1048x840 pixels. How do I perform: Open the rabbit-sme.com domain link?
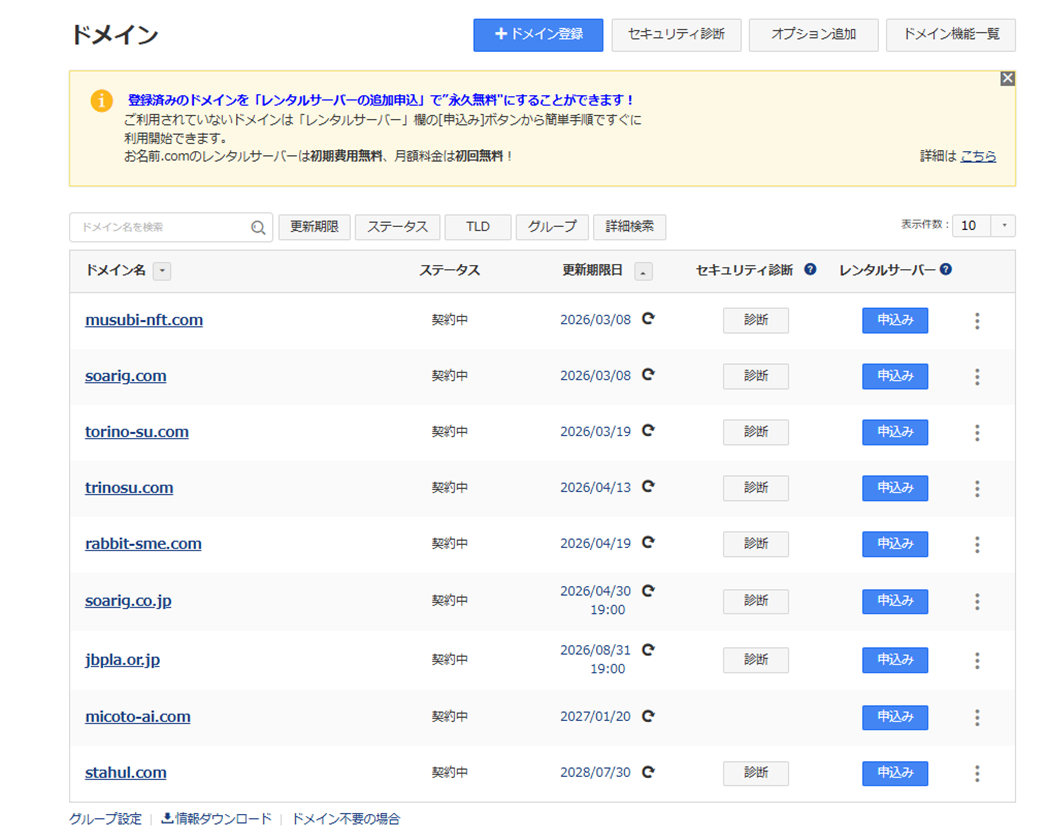143,544
